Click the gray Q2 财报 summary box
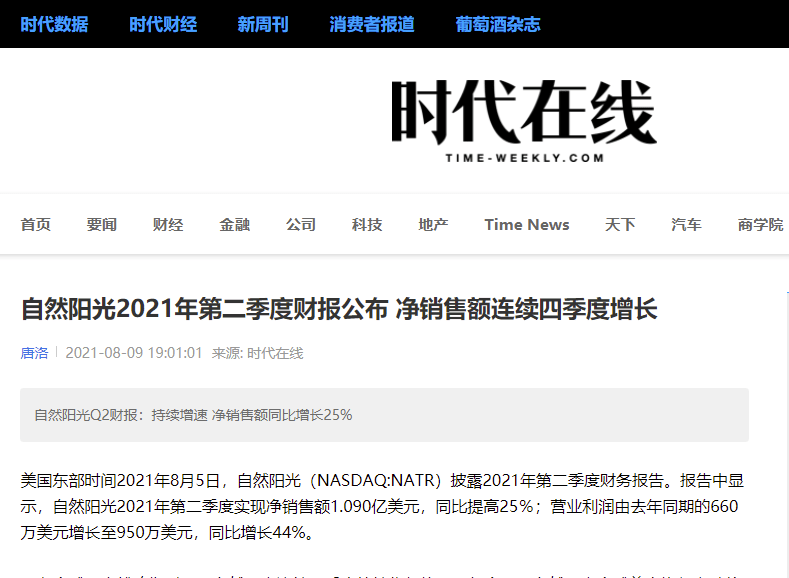The height and width of the screenshot is (578, 789). tap(384, 415)
